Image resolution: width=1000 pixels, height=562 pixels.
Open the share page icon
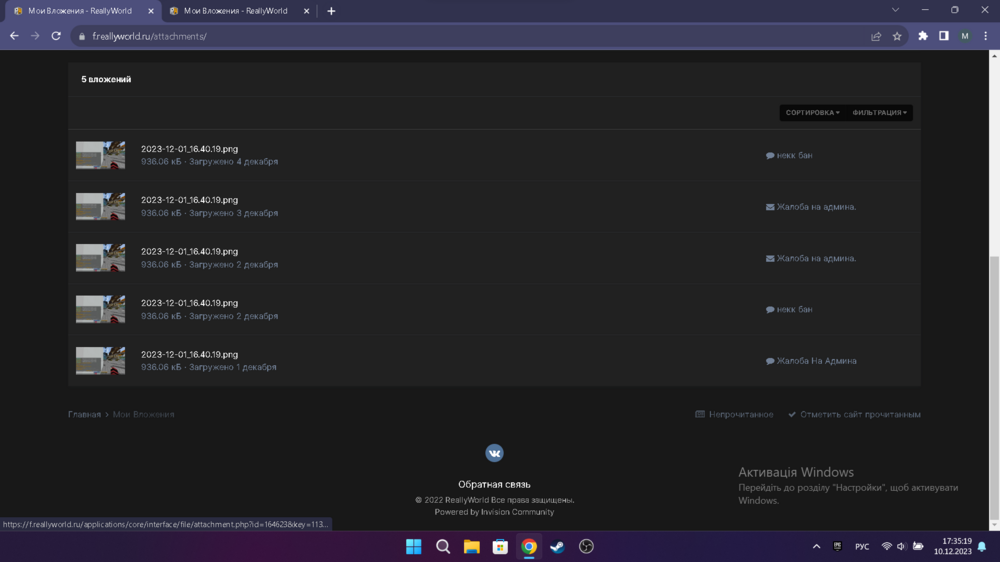tap(876, 36)
